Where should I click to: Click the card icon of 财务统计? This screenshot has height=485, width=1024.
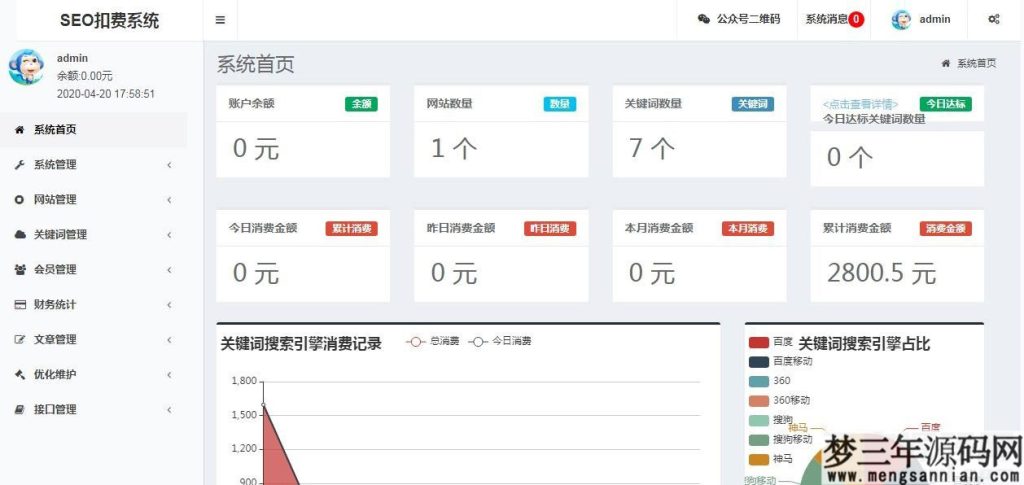click(x=20, y=305)
